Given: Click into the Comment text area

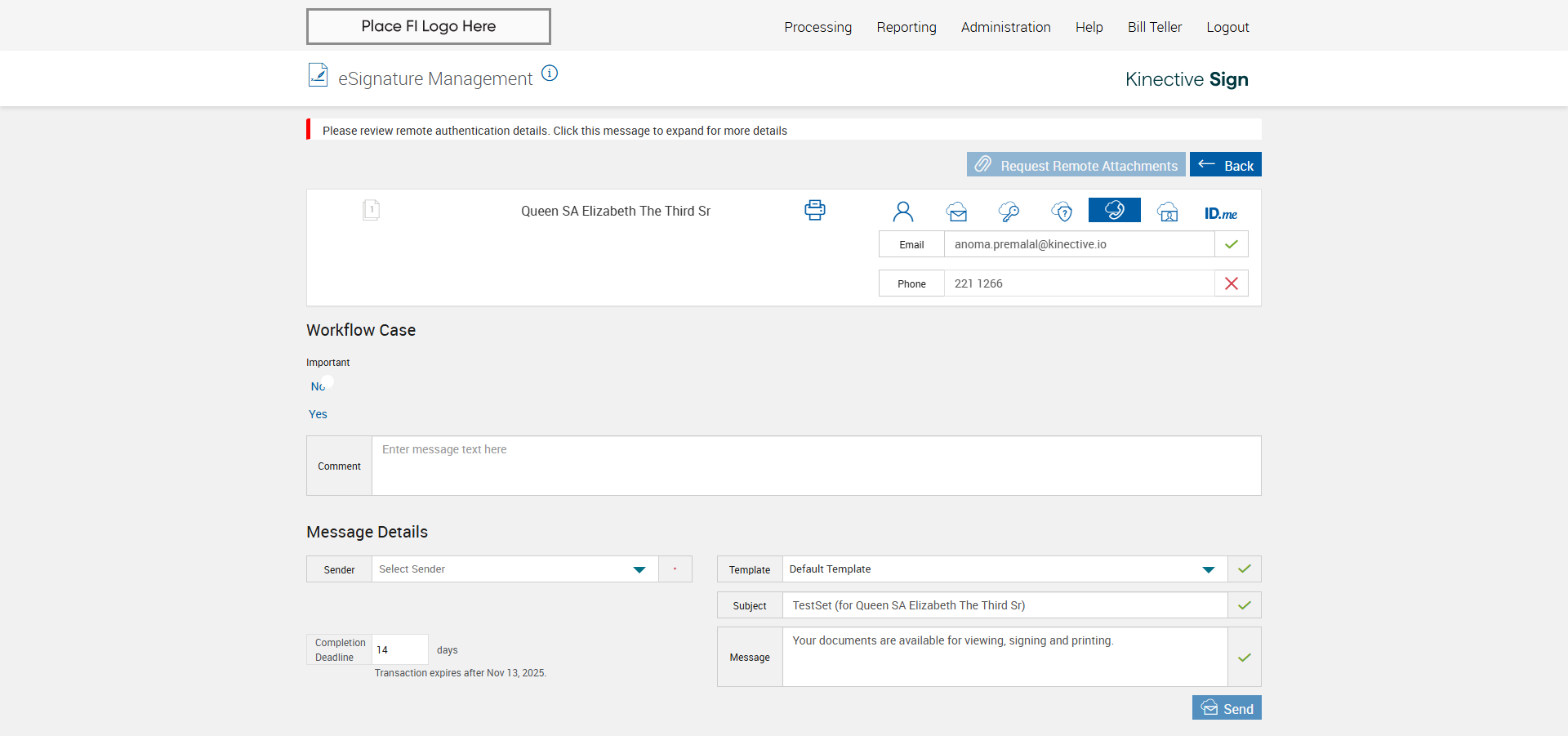Looking at the screenshot, I should pos(816,466).
